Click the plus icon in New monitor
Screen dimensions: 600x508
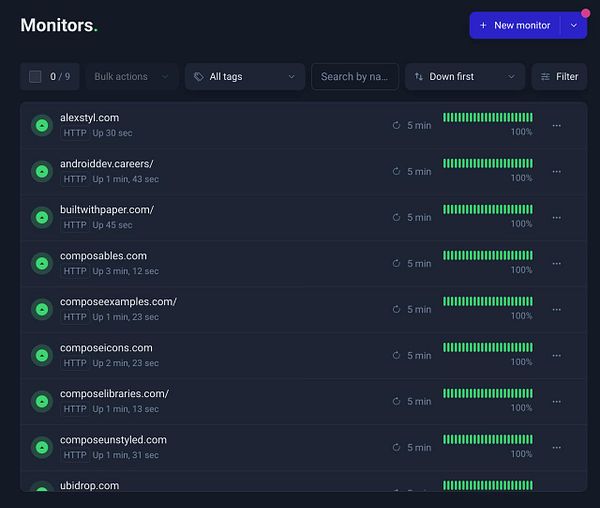click(483, 25)
